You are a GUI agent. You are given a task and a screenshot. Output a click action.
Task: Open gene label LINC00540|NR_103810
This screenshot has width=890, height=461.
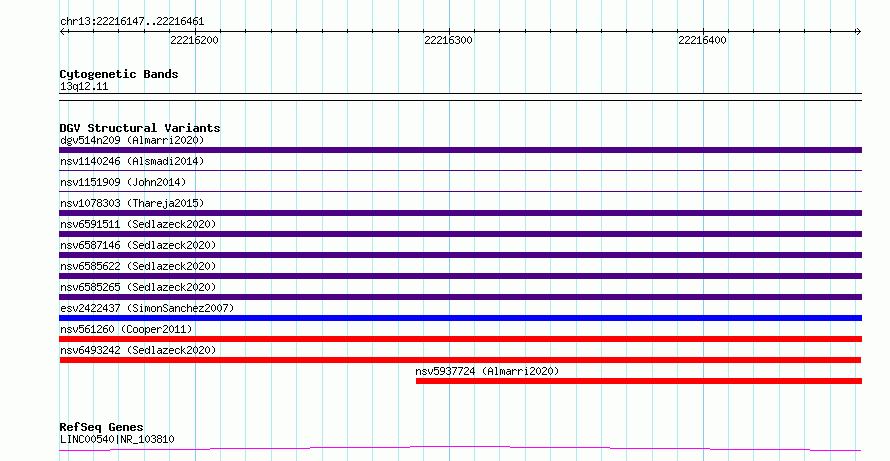(x=117, y=439)
